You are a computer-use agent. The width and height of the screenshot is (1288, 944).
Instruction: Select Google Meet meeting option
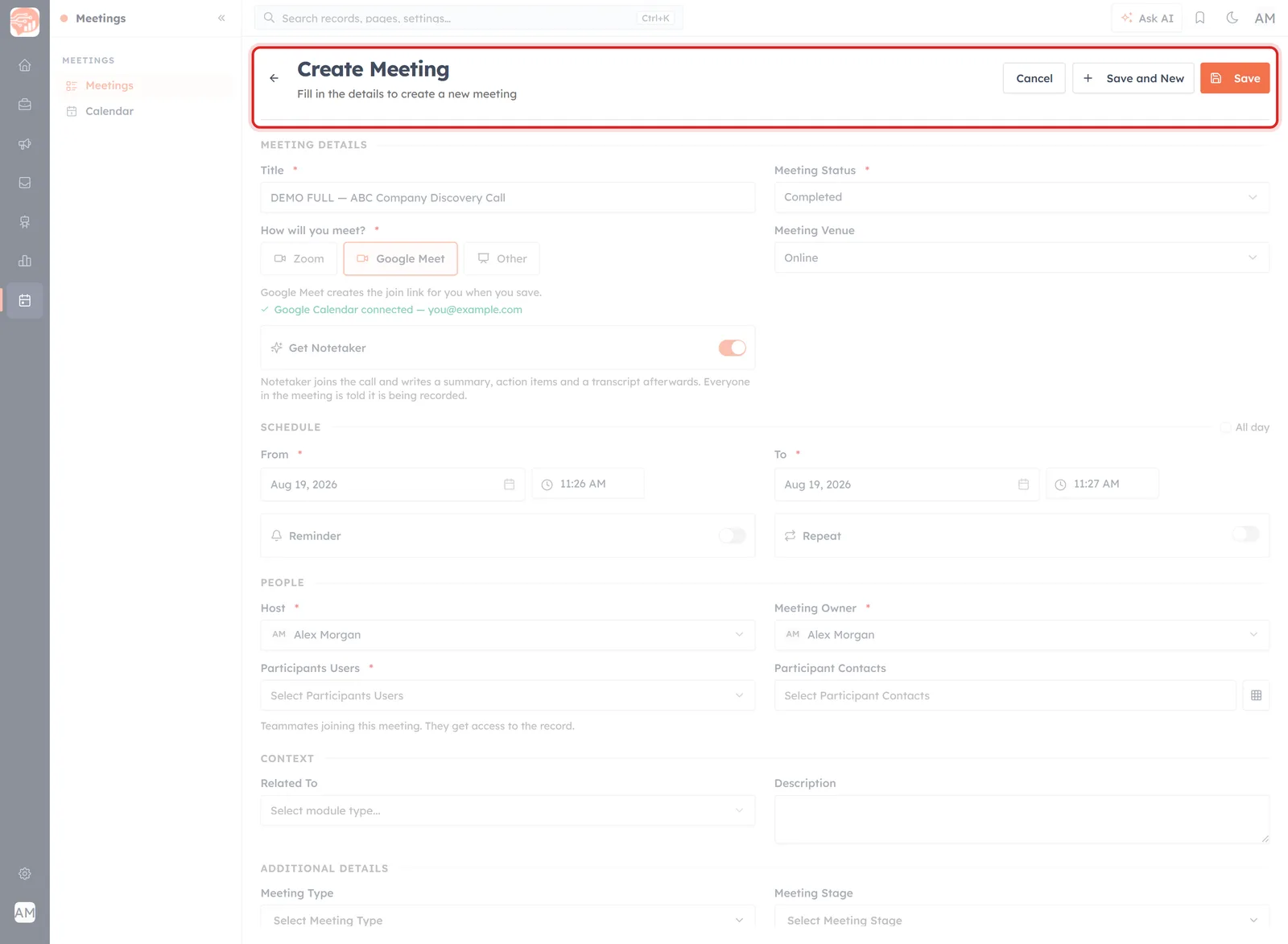pyautogui.click(x=400, y=258)
